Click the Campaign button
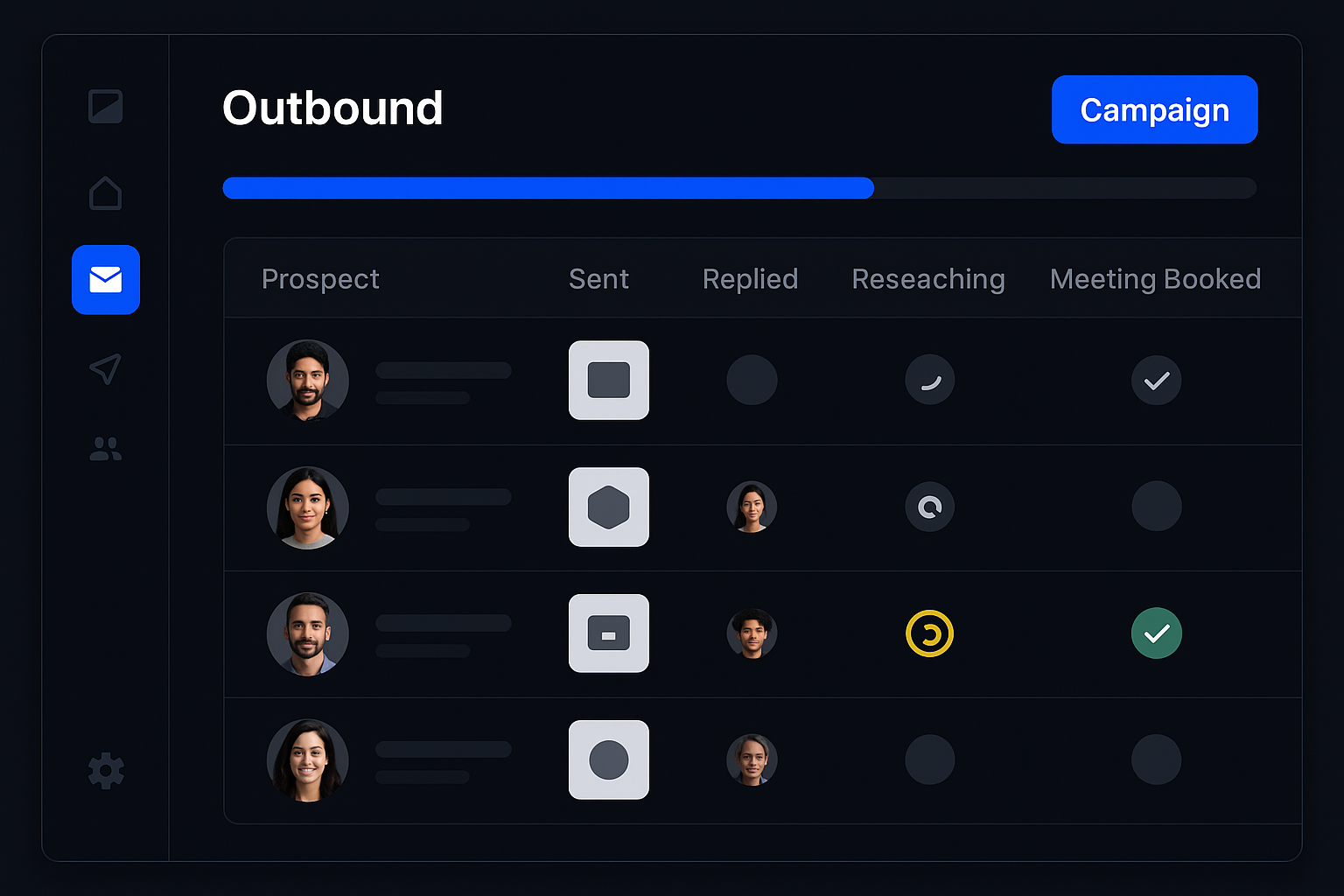 coord(1154,109)
